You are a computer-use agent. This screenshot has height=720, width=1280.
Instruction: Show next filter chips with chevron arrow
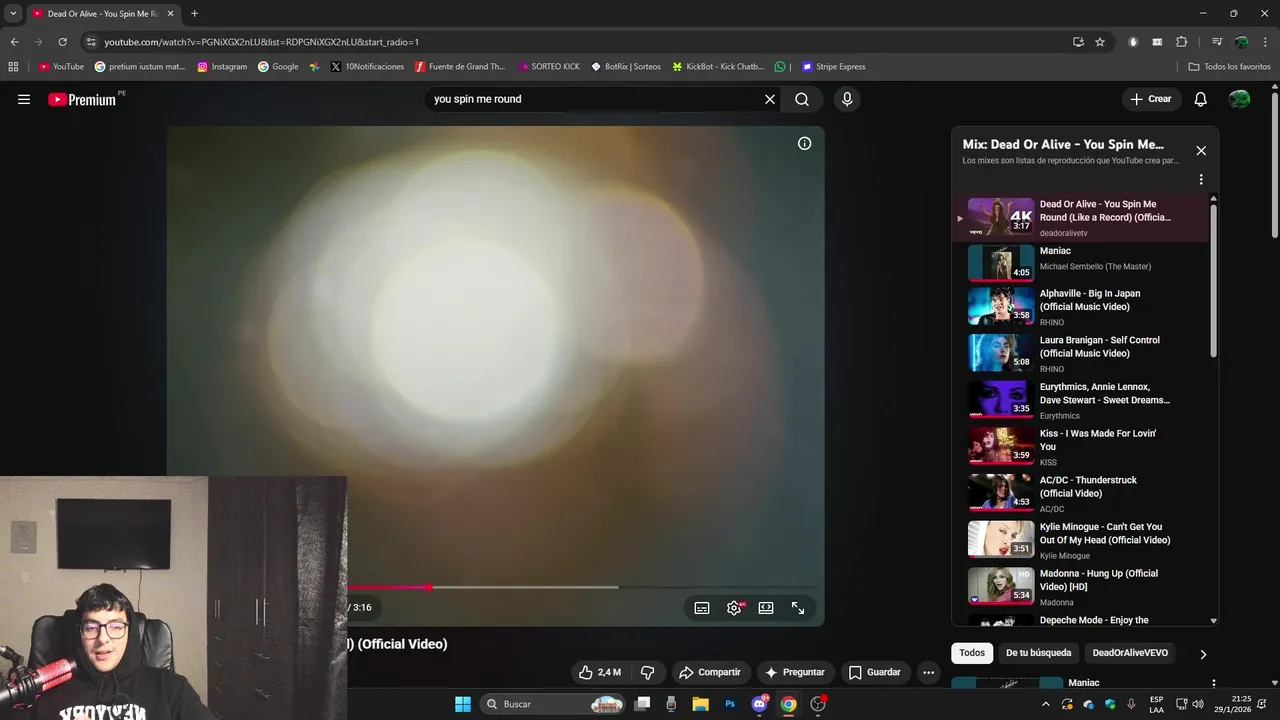[x=1203, y=654]
